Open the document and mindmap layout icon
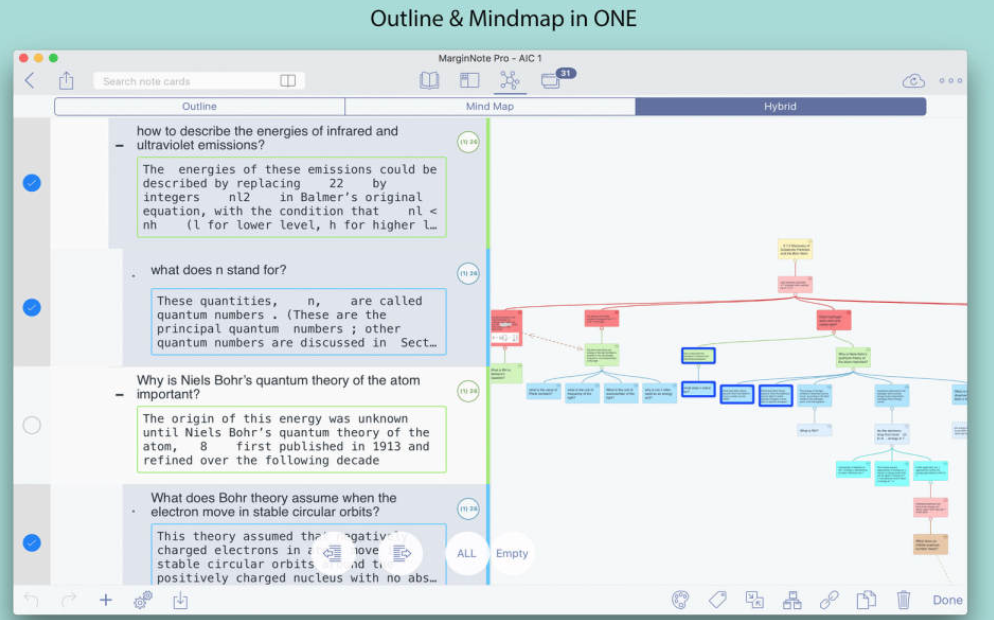The height and width of the screenshot is (620, 994). point(469,81)
